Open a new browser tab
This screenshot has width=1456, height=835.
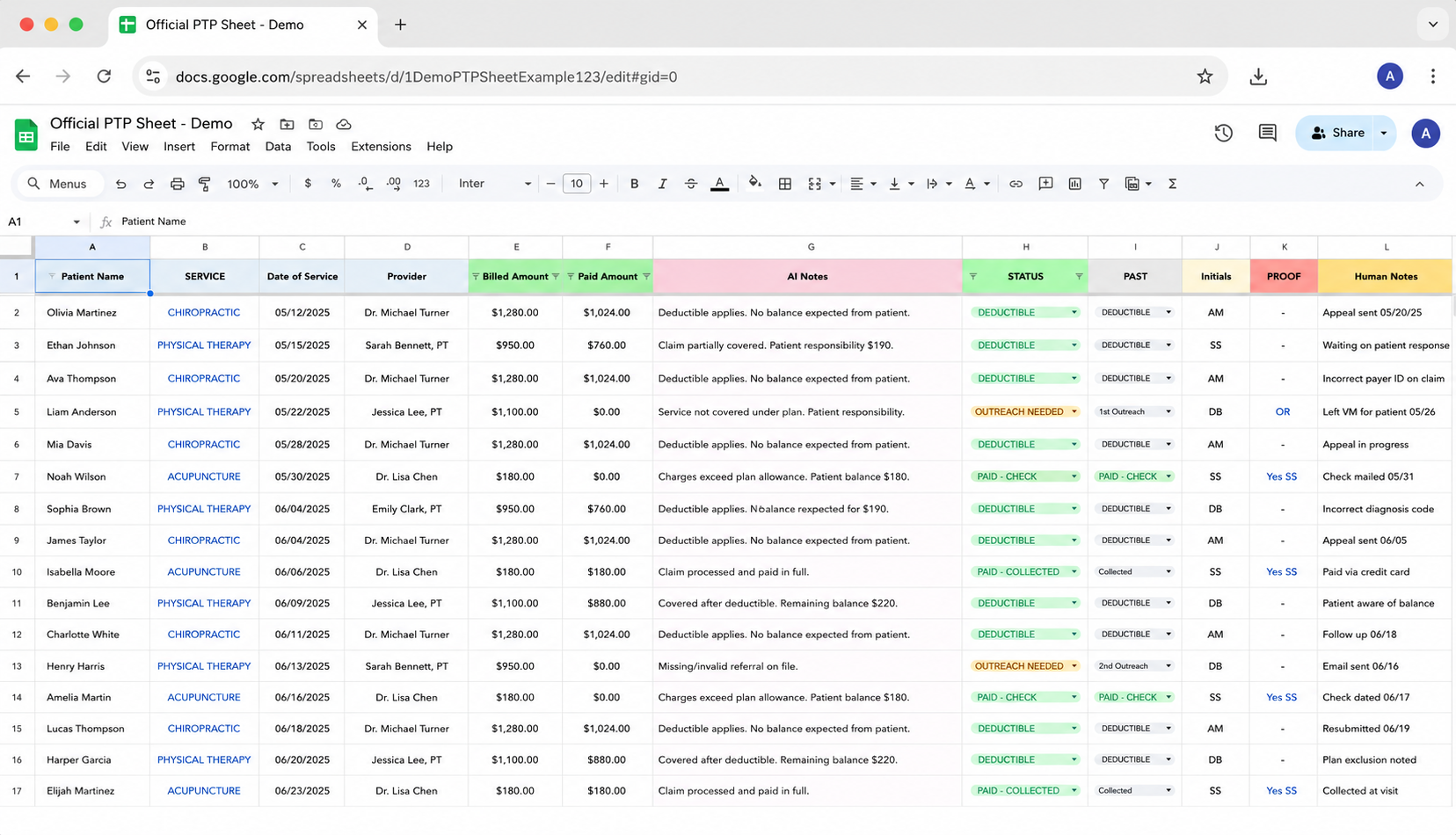[x=400, y=25]
